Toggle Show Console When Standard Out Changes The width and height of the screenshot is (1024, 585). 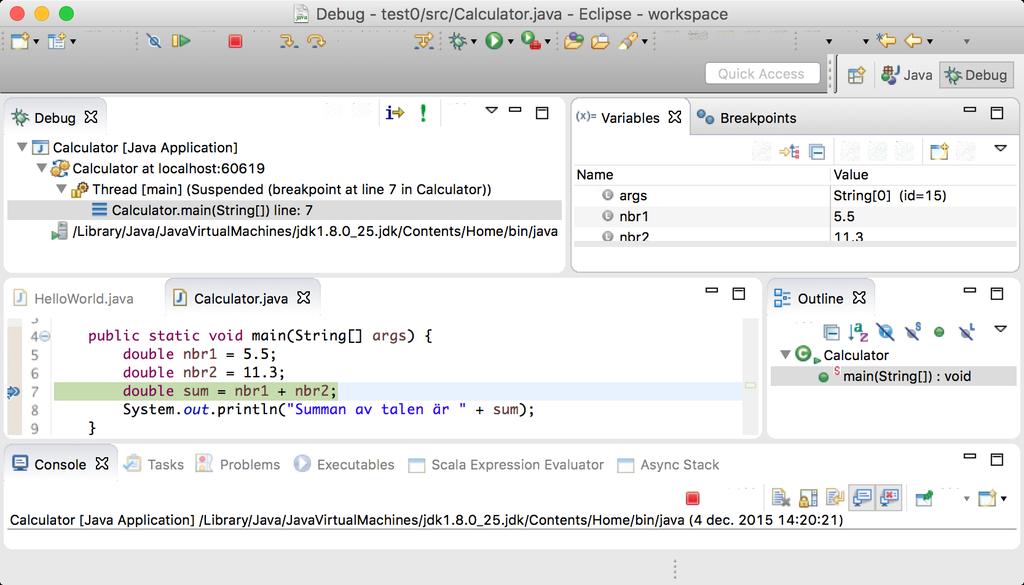pyautogui.click(x=862, y=499)
